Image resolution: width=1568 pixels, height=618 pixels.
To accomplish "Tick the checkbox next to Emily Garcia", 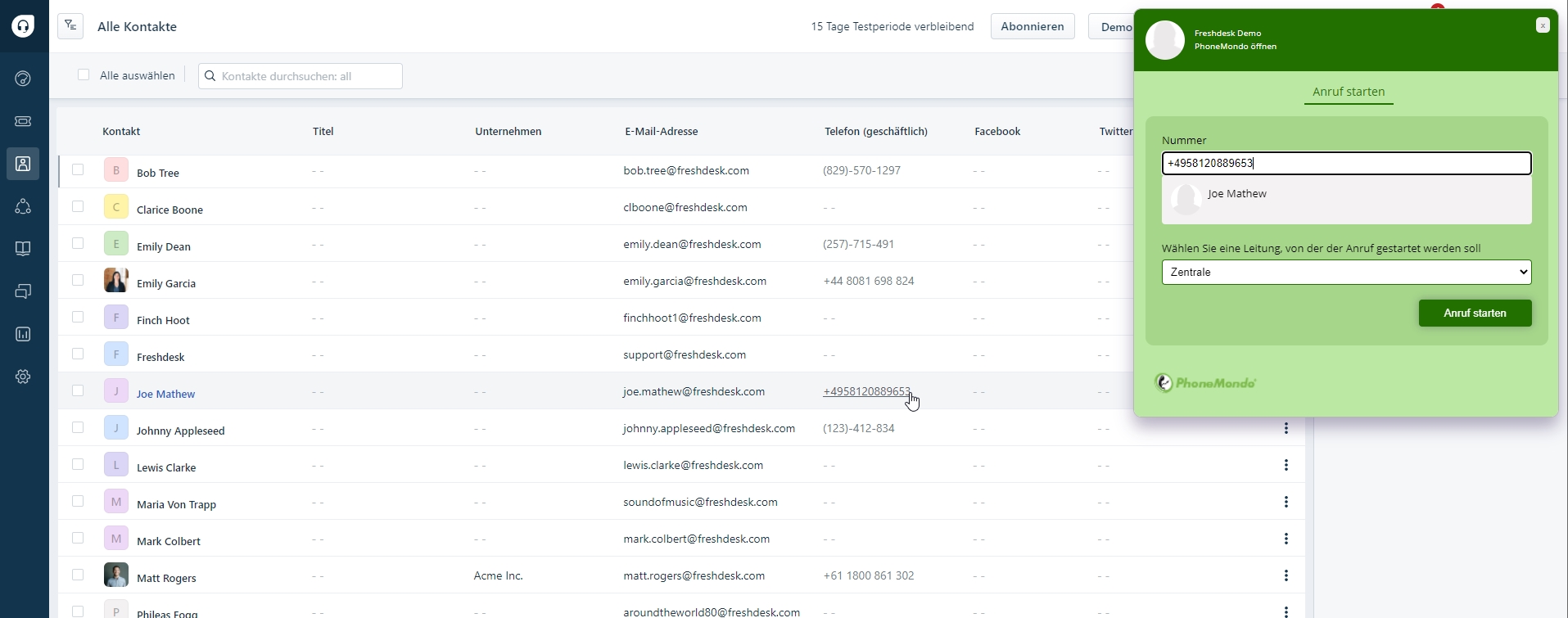I will [78, 280].
